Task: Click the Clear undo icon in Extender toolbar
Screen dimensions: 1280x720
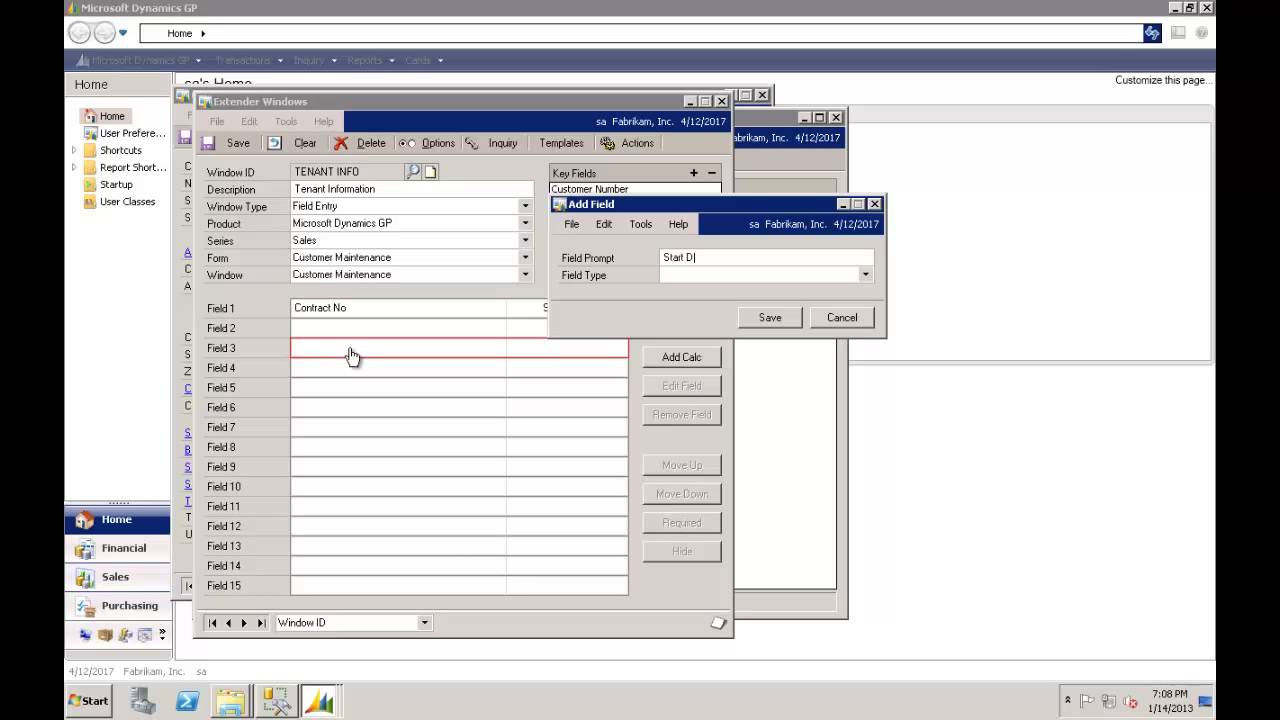Action: pos(275,143)
